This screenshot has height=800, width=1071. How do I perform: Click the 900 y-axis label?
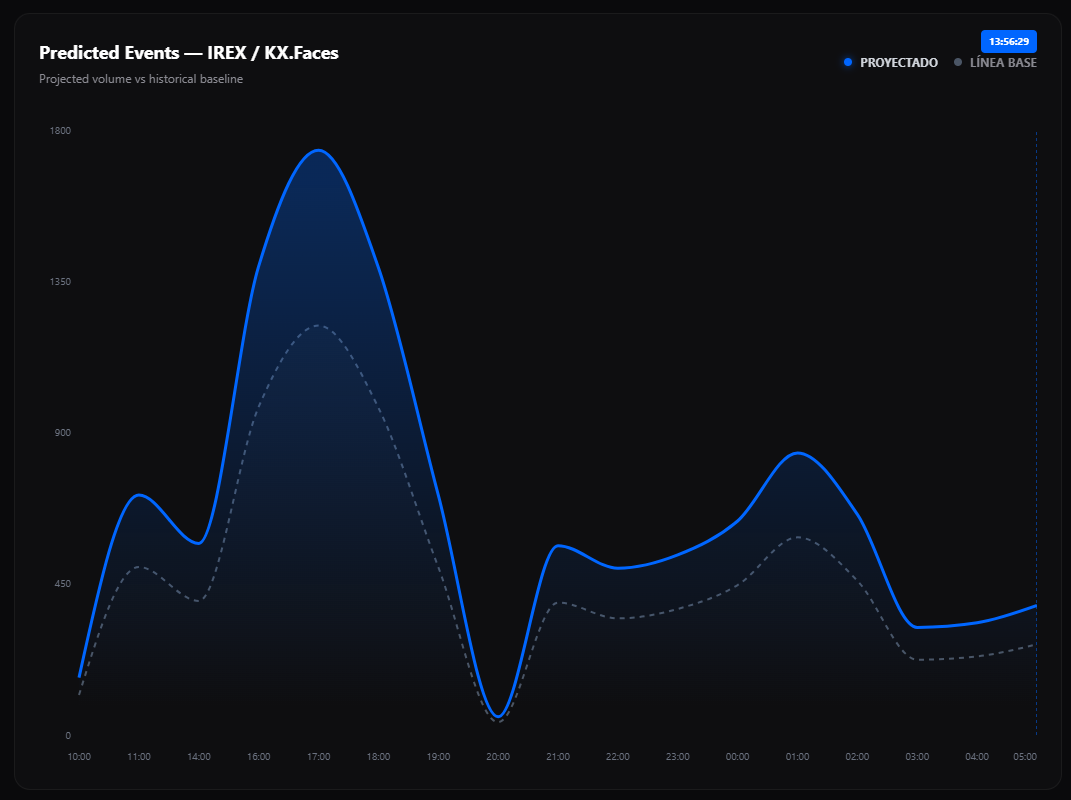[x=62, y=432]
